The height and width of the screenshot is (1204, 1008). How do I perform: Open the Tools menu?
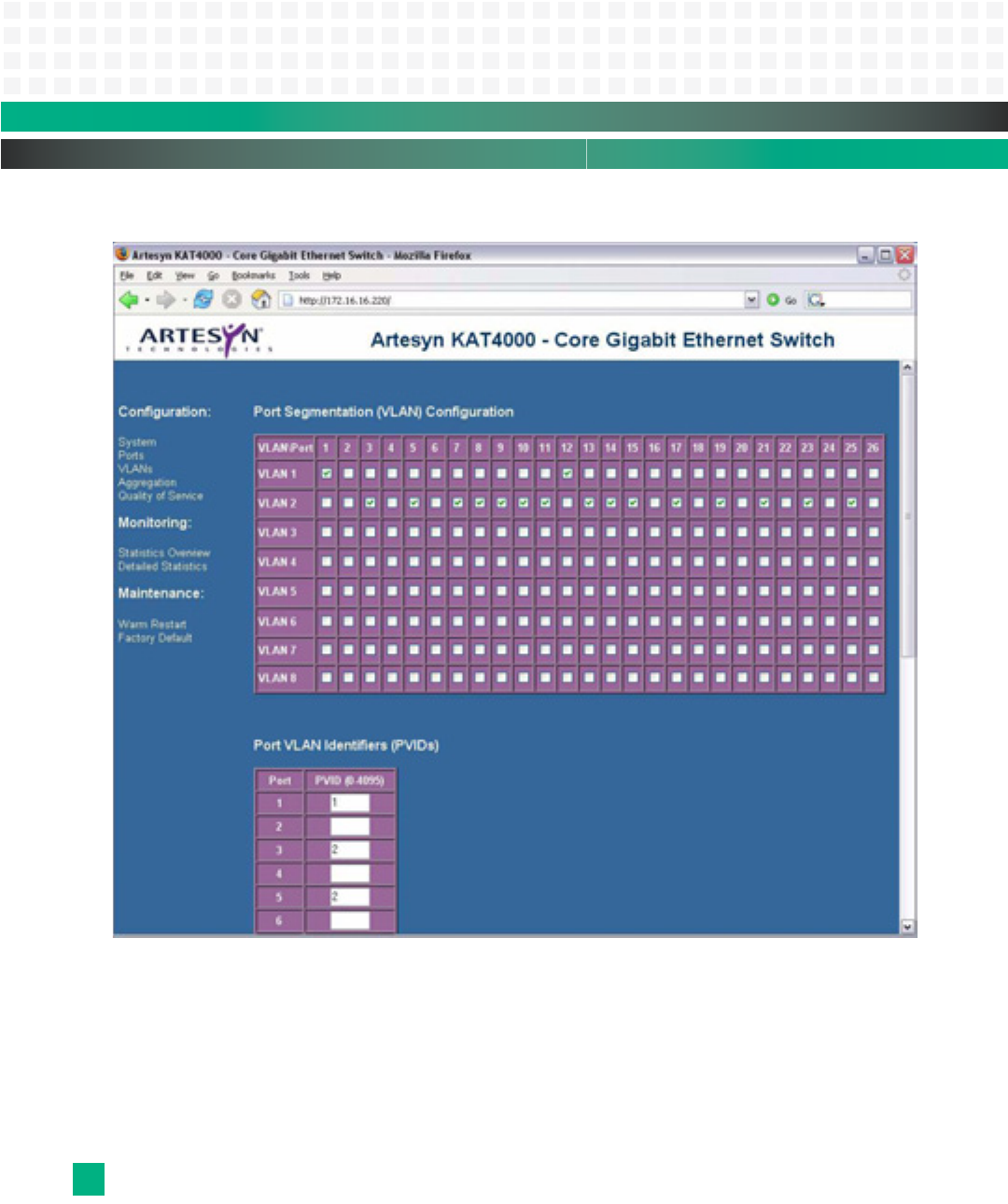299,276
